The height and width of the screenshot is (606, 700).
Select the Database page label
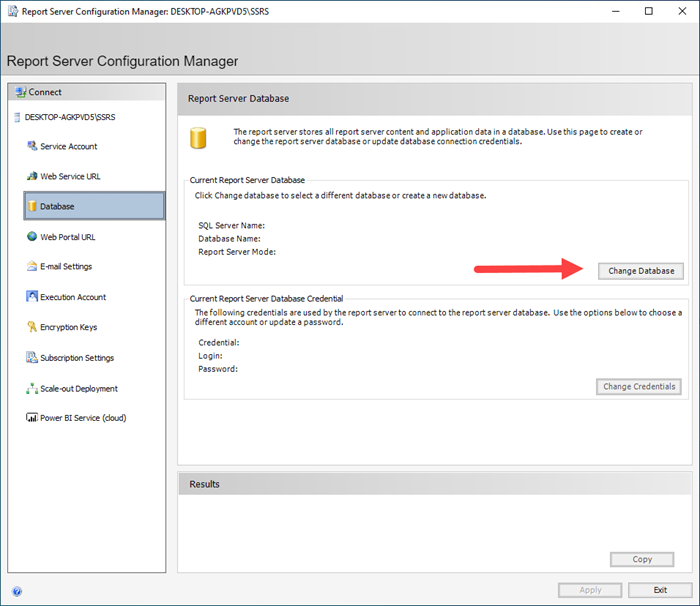coord(57,206)
